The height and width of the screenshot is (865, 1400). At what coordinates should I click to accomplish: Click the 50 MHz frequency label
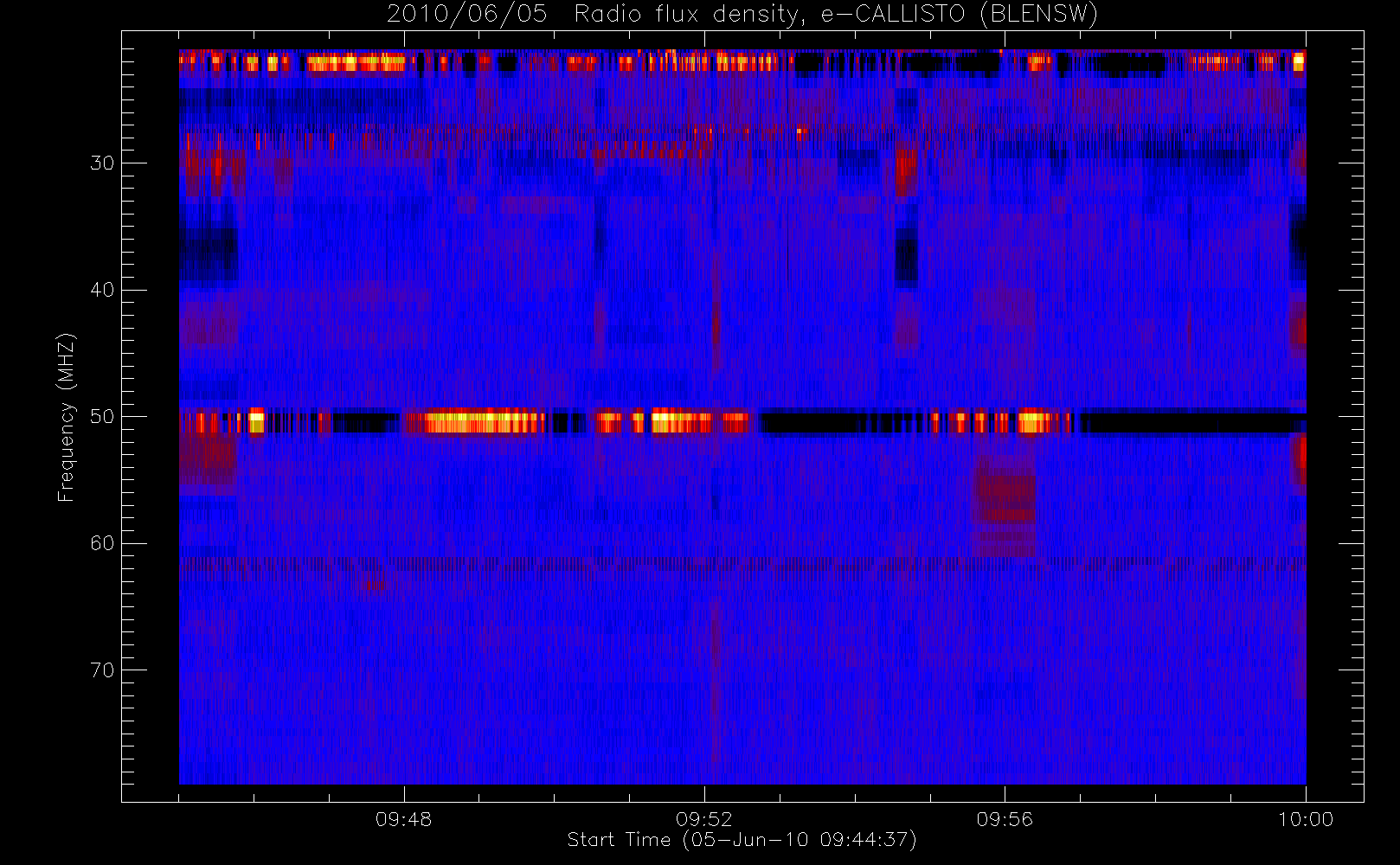(102, 417)
